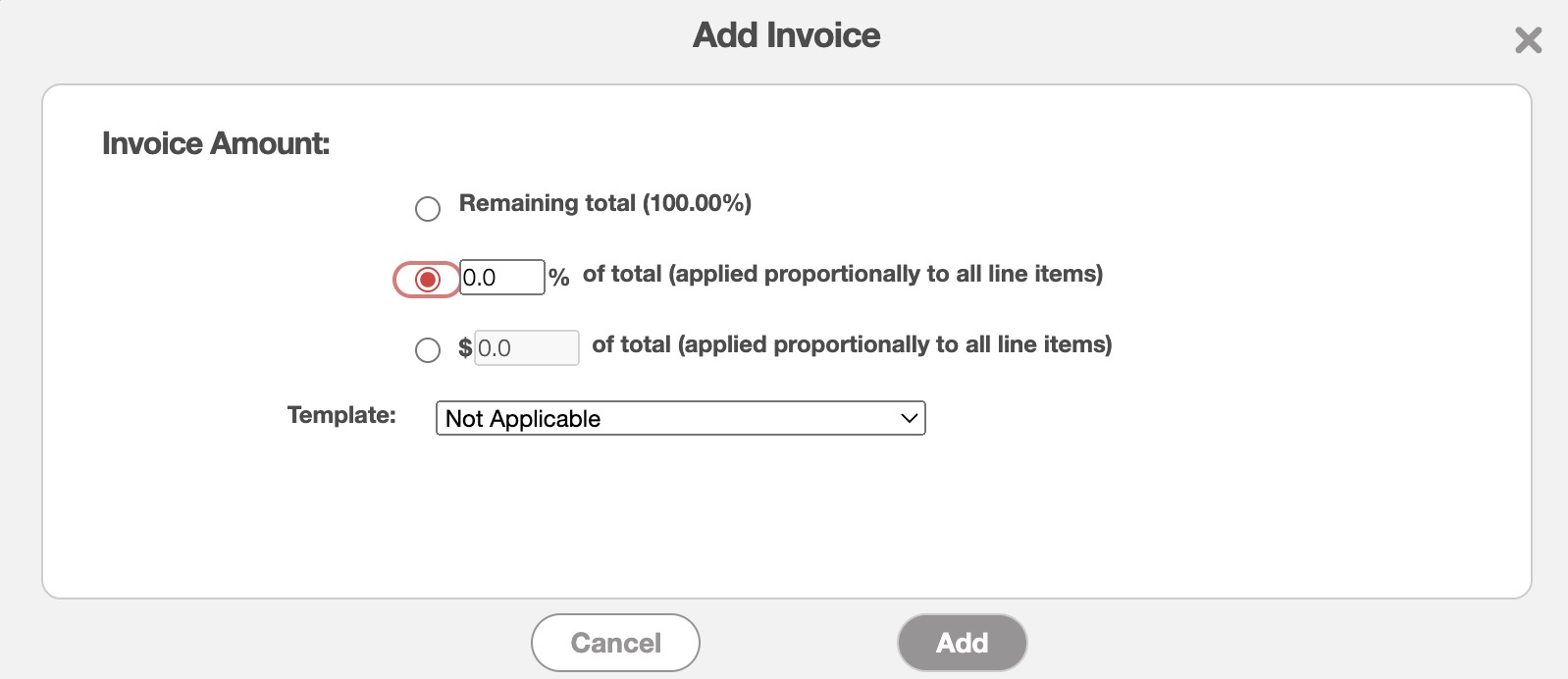
Task: Select the Remaining total radio button
Action: tap(428, 209)
